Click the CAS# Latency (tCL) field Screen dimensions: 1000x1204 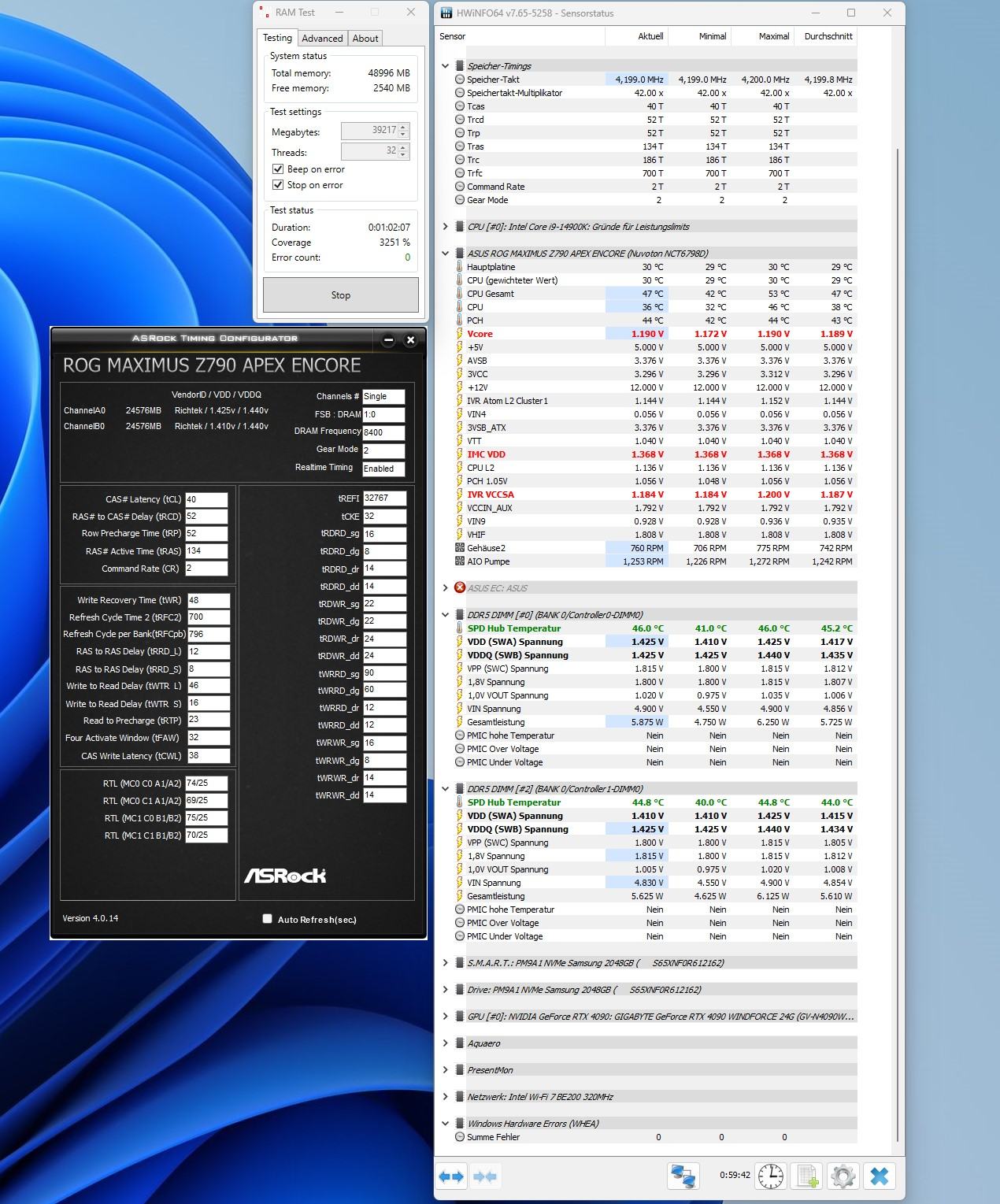click(x=206, y=499)
